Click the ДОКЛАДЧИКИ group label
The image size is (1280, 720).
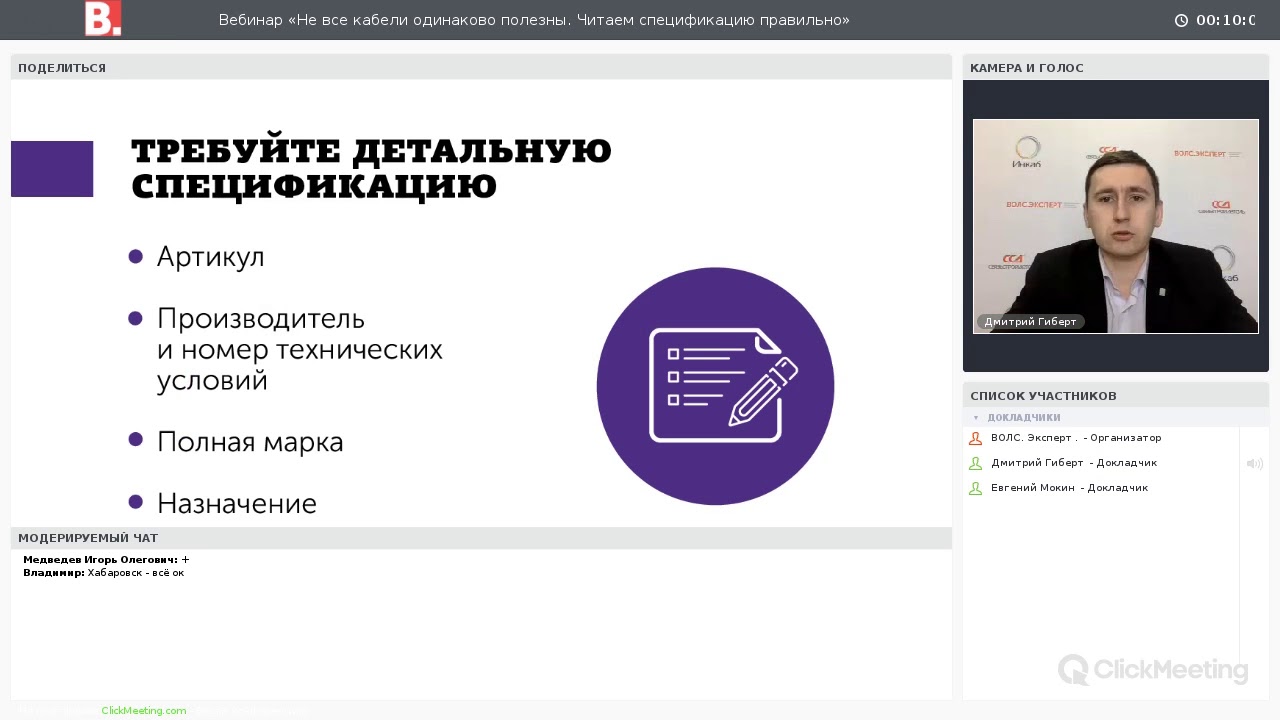point(1024,418)
